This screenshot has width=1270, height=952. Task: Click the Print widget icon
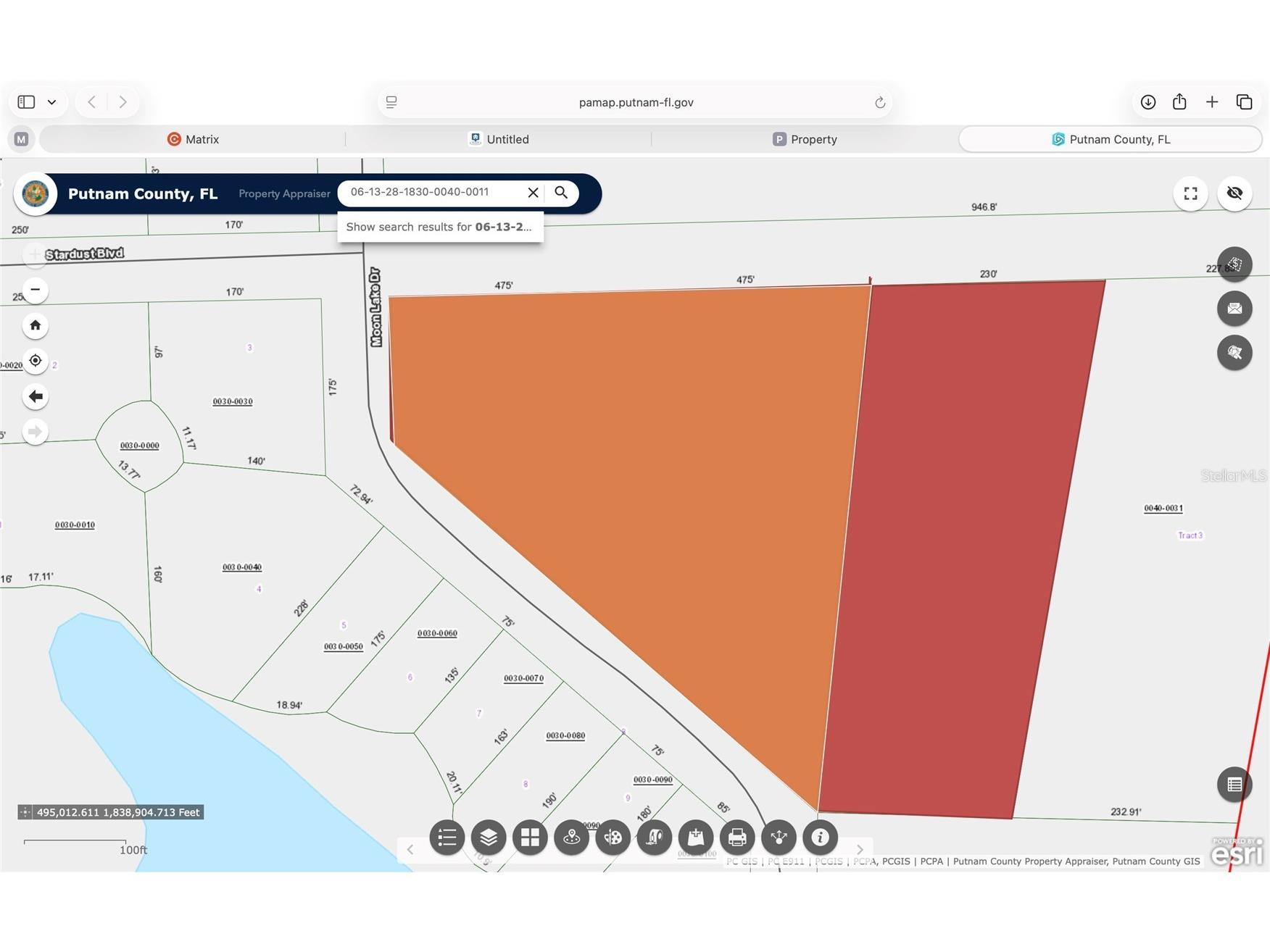tap(737, 838)
